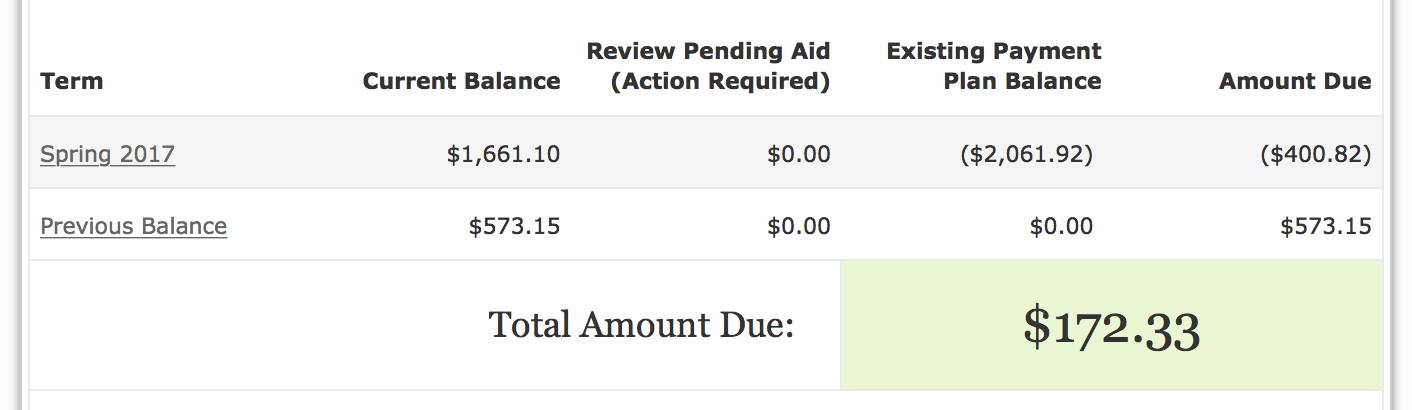Click the 'Plan Balance' header line
Viewport: 1412px width, 410px height.
[1022, 81]
